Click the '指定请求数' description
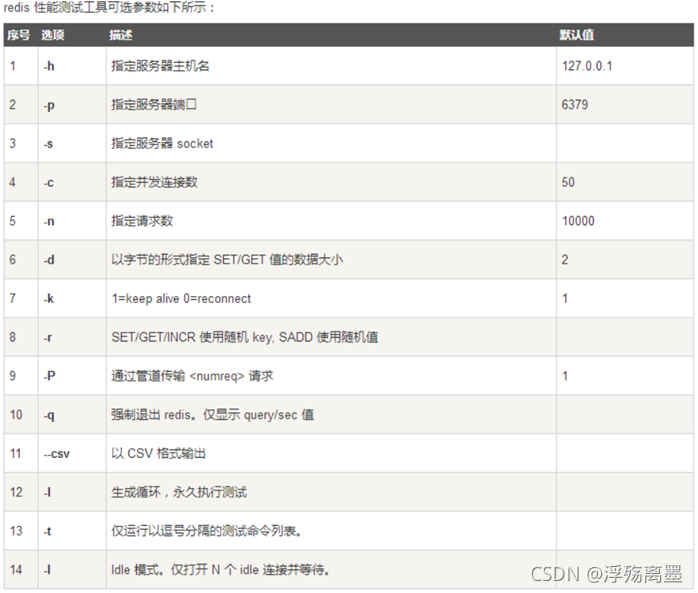Image resolution: width=698 pixels, height=593 pixels. point(142,221)
